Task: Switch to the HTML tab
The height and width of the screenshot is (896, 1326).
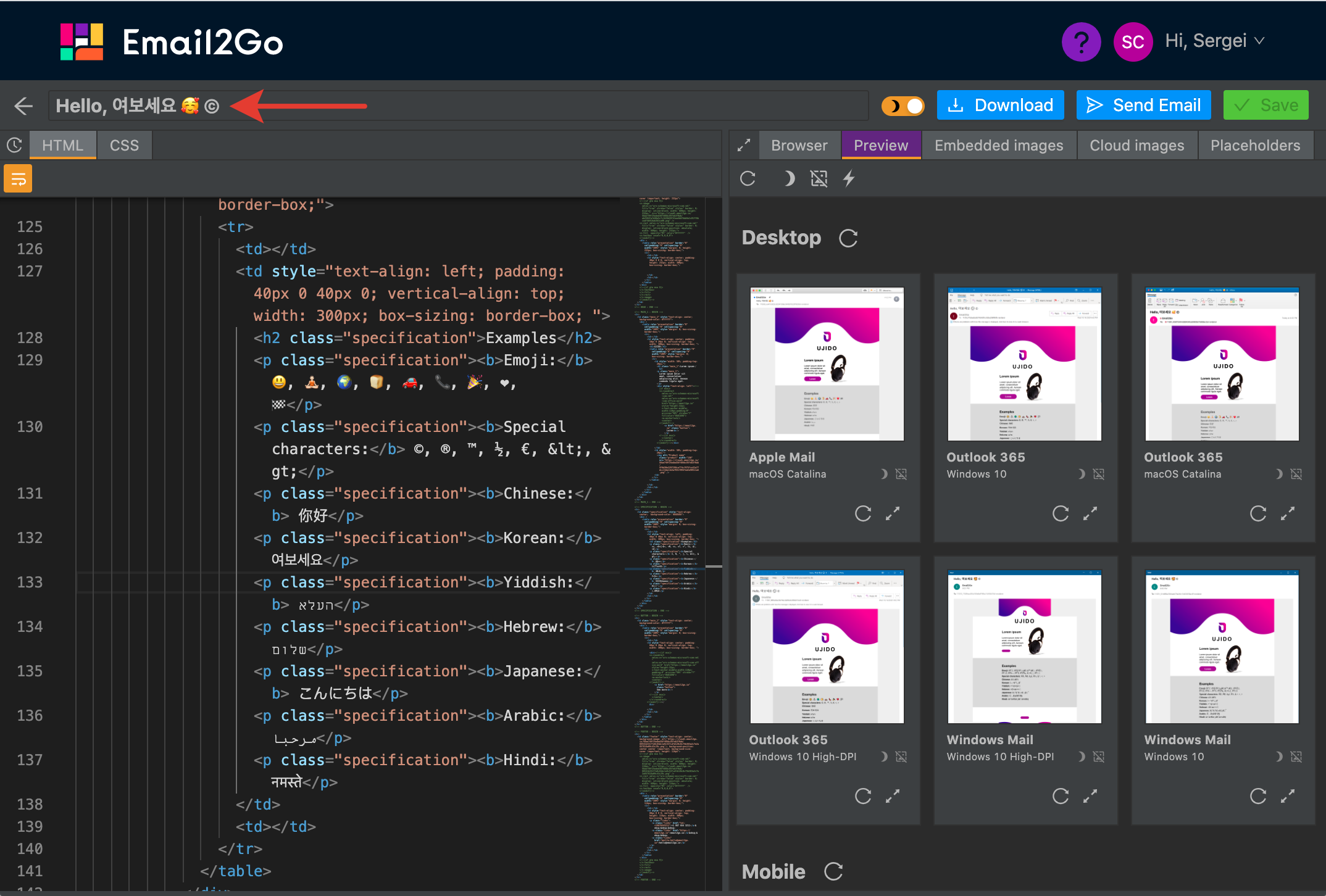Action: click(x=62, y=145)
